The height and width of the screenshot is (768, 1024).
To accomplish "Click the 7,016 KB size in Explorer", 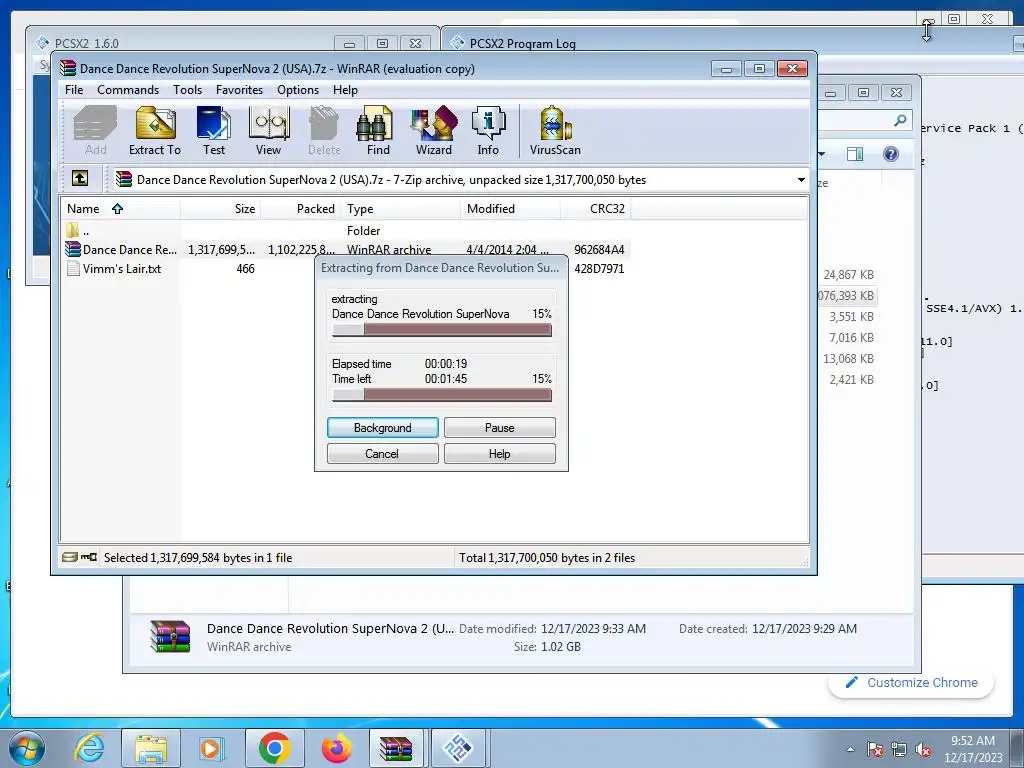I will (851, 338).
